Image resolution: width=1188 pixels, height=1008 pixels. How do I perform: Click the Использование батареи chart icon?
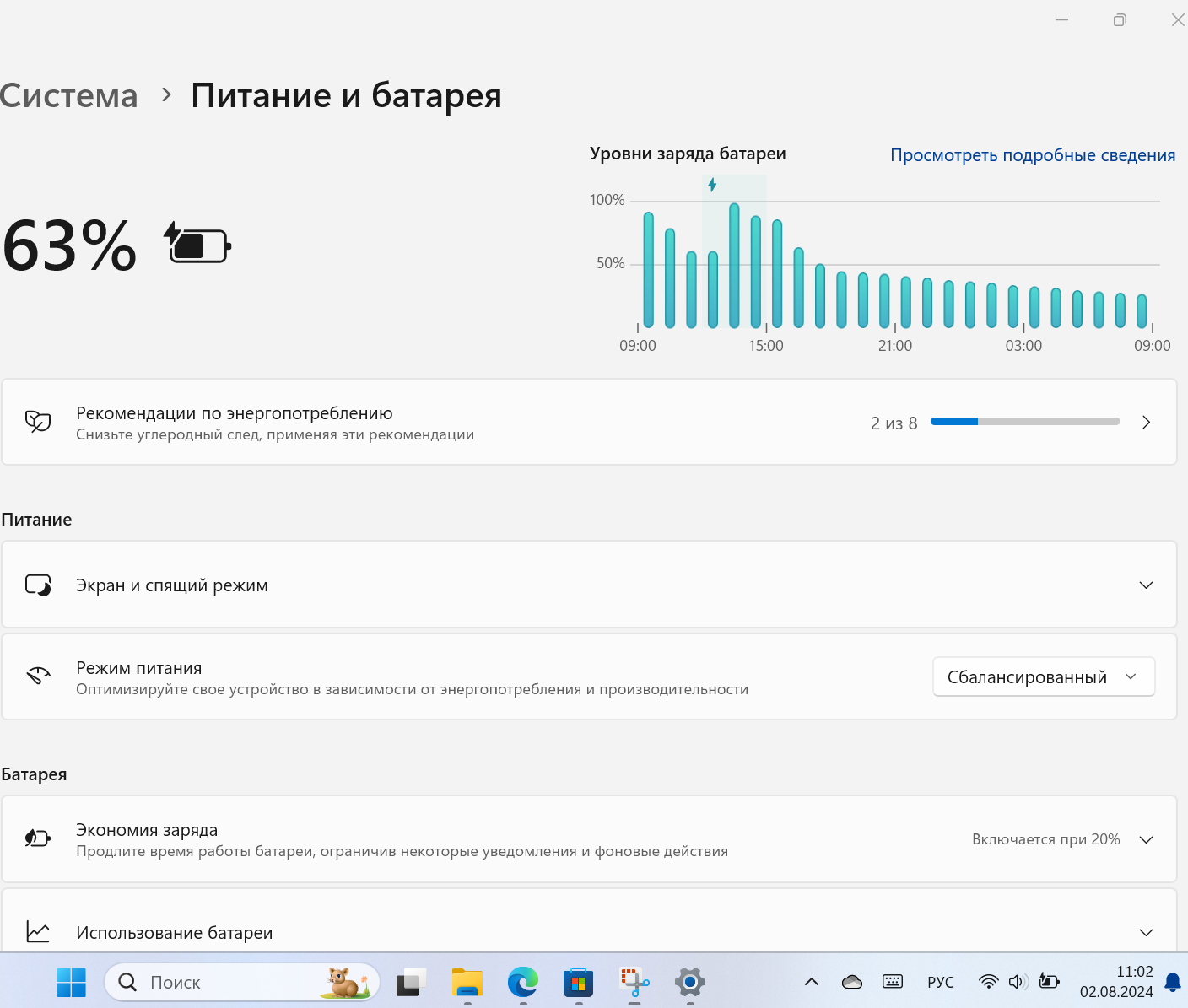pyautogui.click(x=38, y=932)
